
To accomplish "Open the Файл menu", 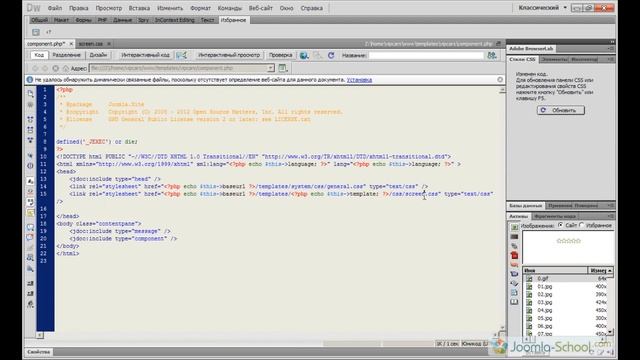I will tap(55, 8).
